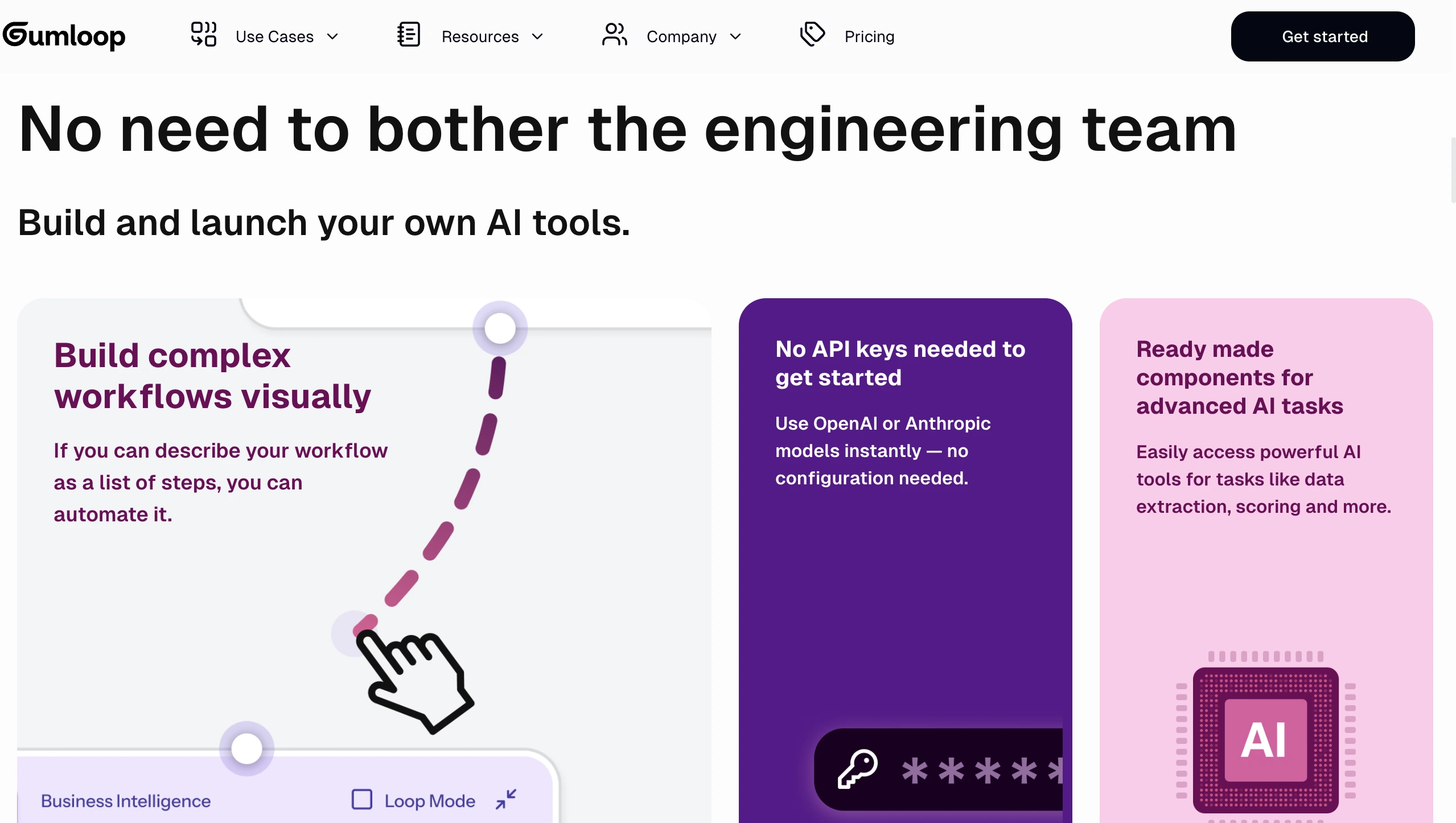1456x823 pixels.
Task: Click the bottom workflow connector node circle
Action: tap(246, 748)
